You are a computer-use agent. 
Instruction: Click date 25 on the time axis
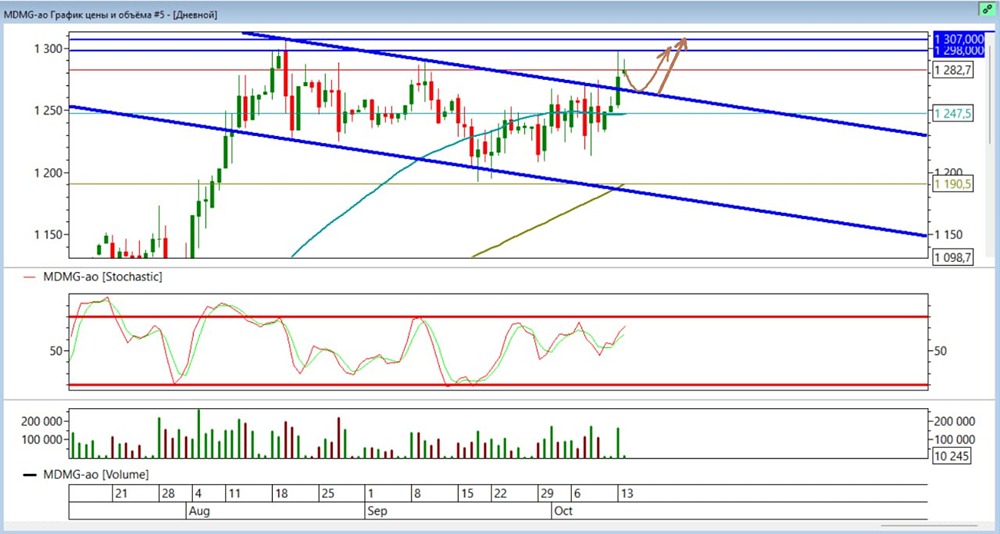pyautogui.click(x=327, y=494)
